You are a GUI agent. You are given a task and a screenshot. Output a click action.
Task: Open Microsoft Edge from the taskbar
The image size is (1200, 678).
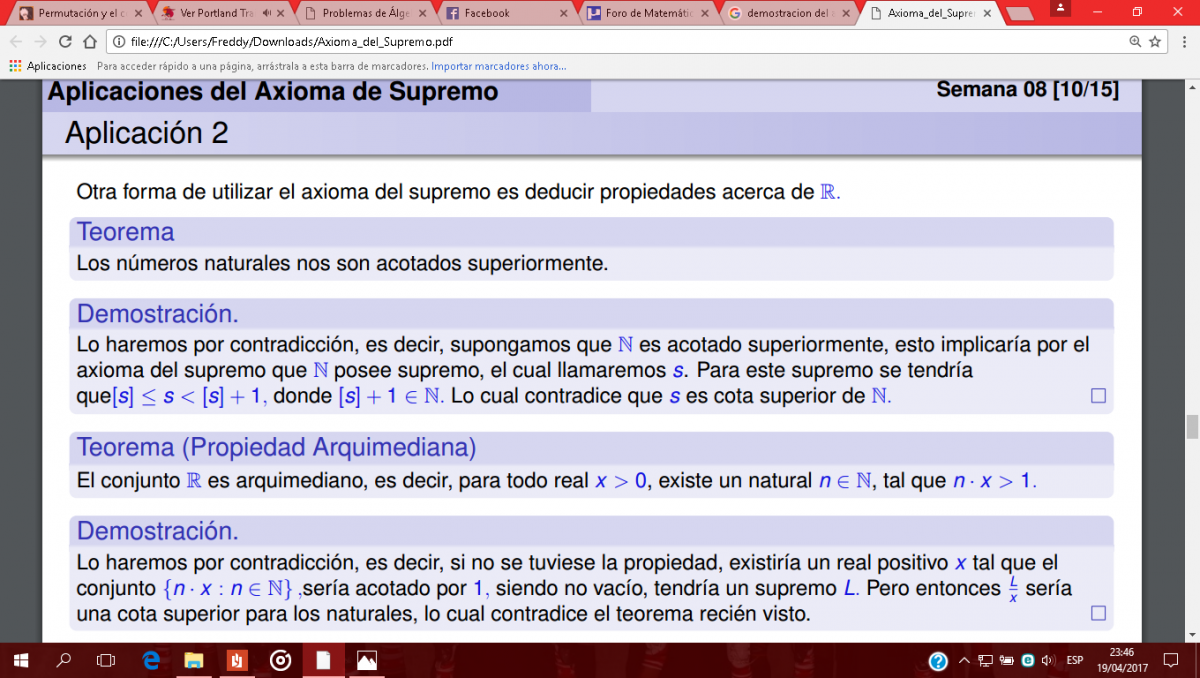(151, 660)
